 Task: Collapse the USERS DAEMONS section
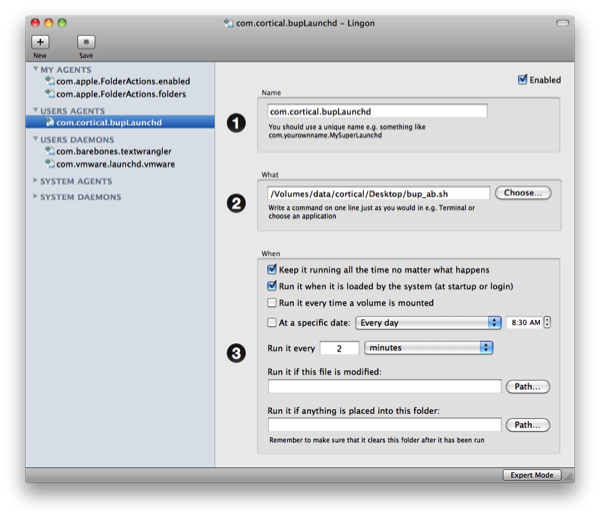point(36,139)
